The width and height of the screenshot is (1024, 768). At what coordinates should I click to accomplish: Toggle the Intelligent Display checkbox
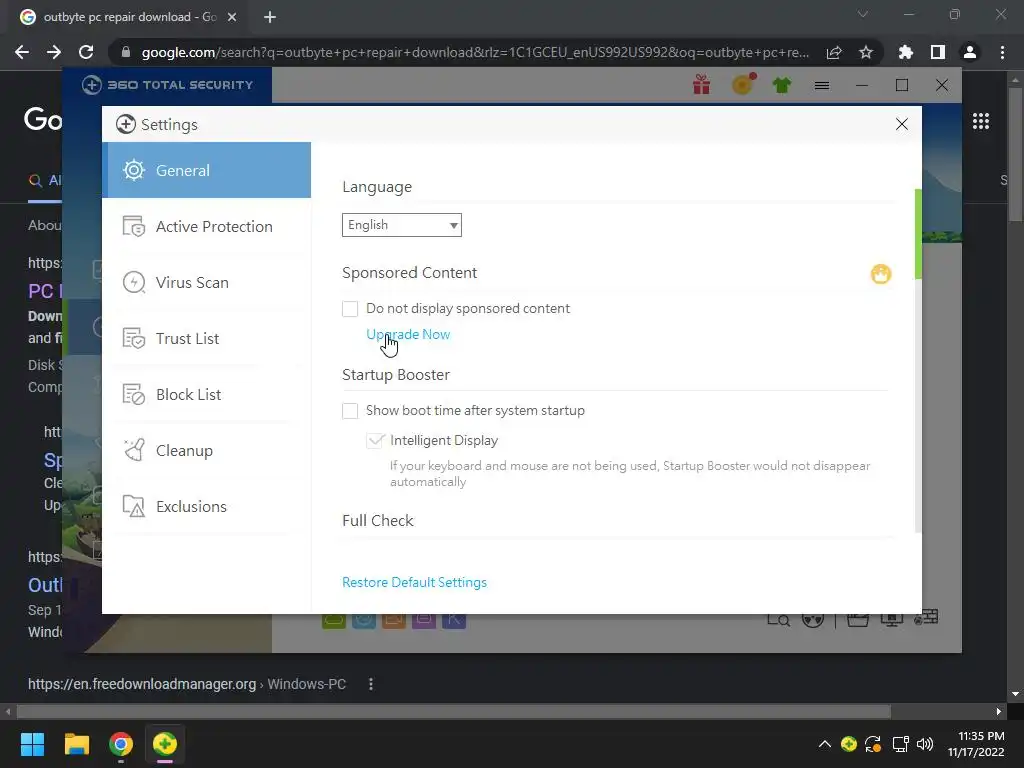375,441
